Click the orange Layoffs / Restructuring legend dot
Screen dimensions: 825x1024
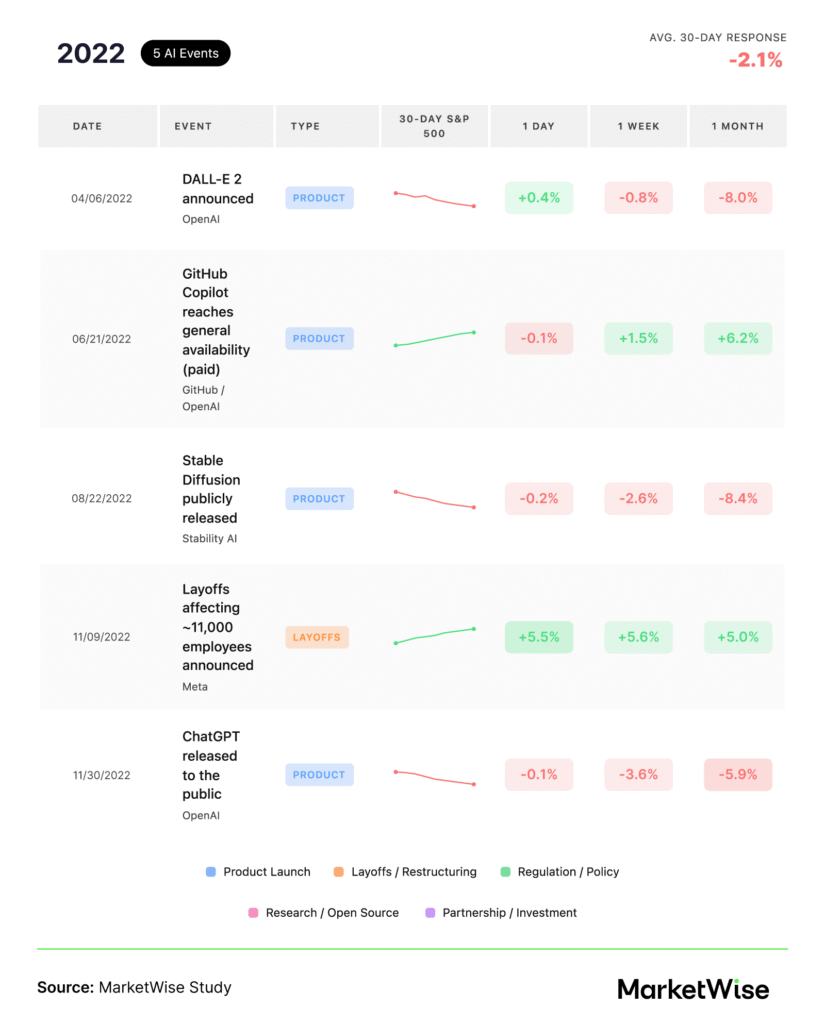click(339, 872)
